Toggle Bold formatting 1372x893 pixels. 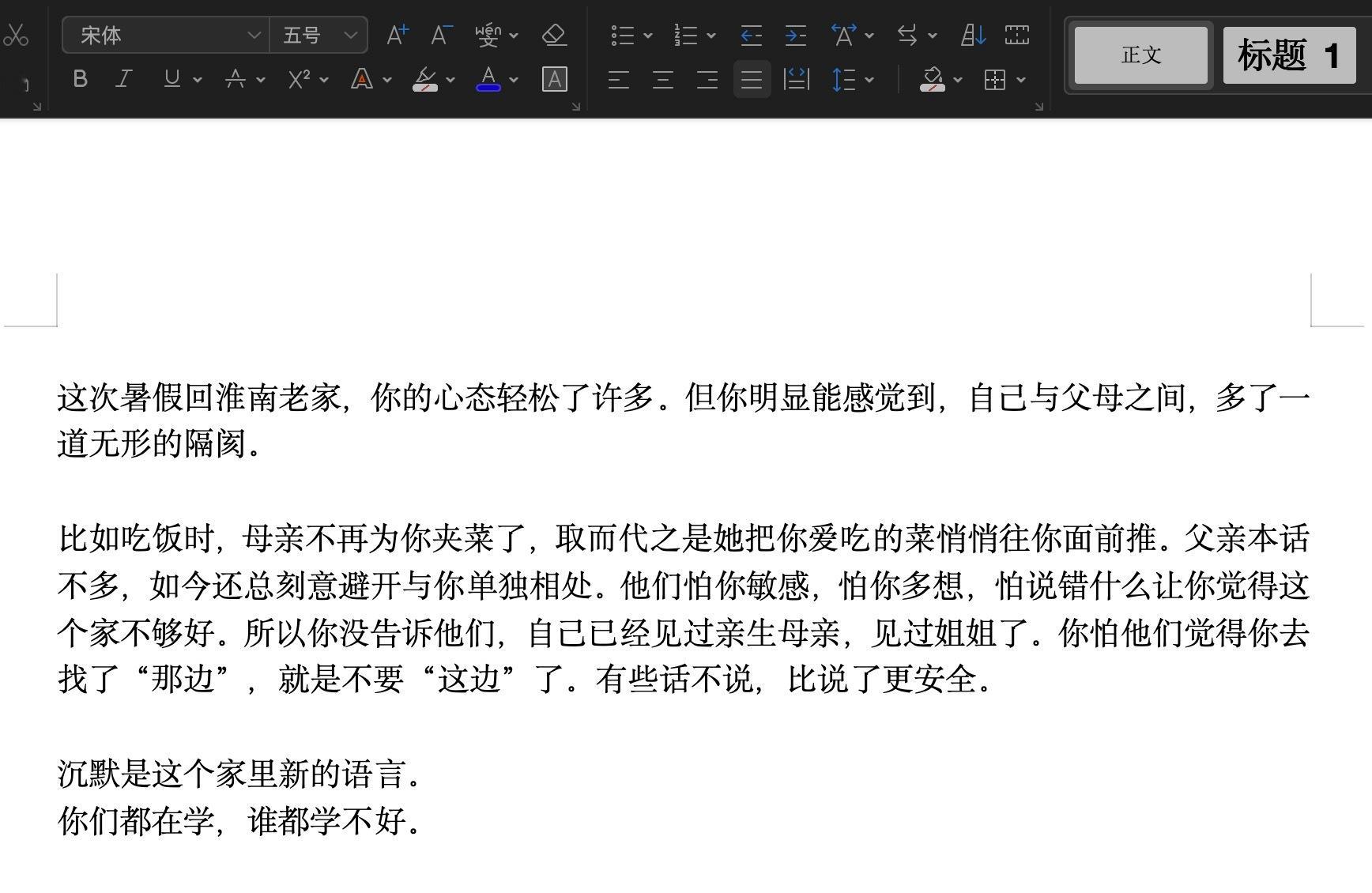[80, 79]
